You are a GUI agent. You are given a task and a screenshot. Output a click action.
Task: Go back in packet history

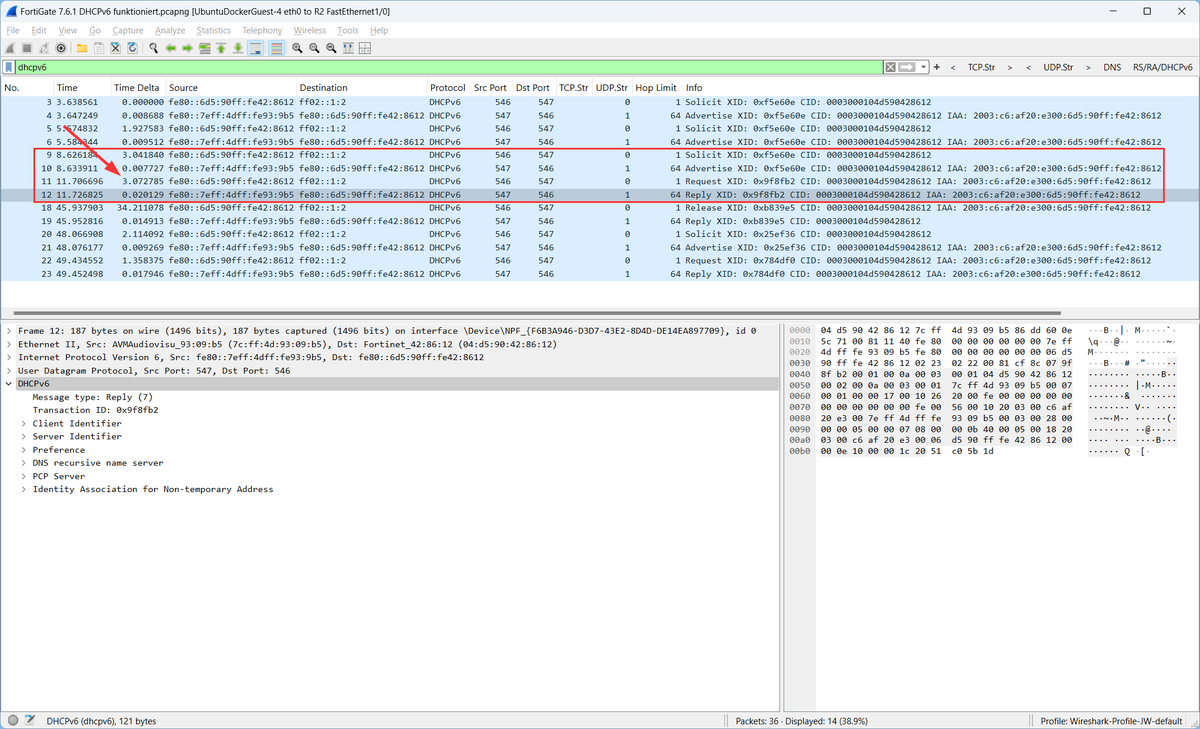[171, 47]
